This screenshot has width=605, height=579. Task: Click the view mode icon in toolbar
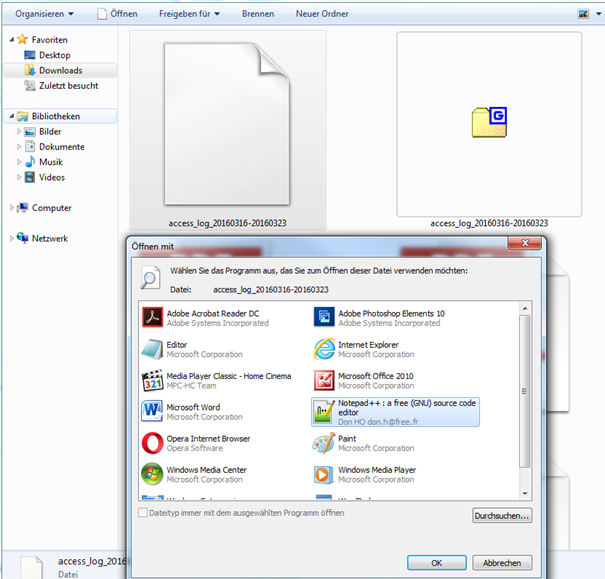click(583, 14)
